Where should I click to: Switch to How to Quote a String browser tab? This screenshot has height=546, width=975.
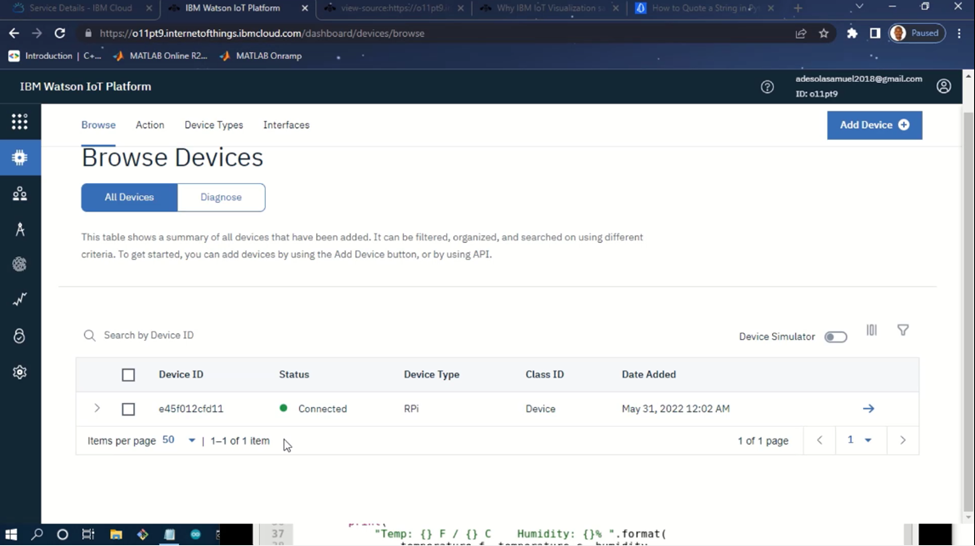[705, 8]
